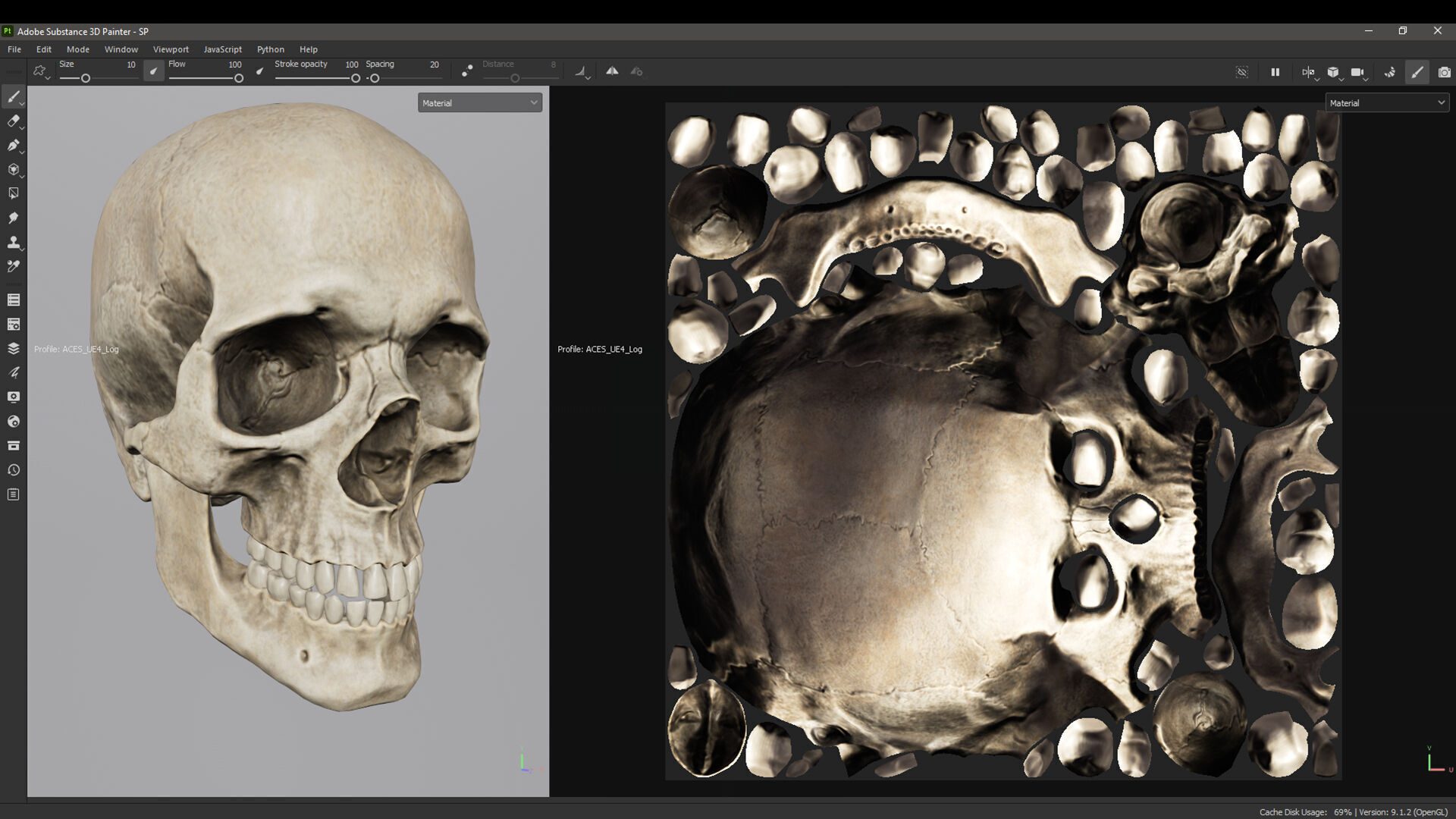The height and width of the screenshot is (819, 1456).
Task: Switch to Painting mode brush icon
Action: pyautogui.click(x=1417, y=72)
